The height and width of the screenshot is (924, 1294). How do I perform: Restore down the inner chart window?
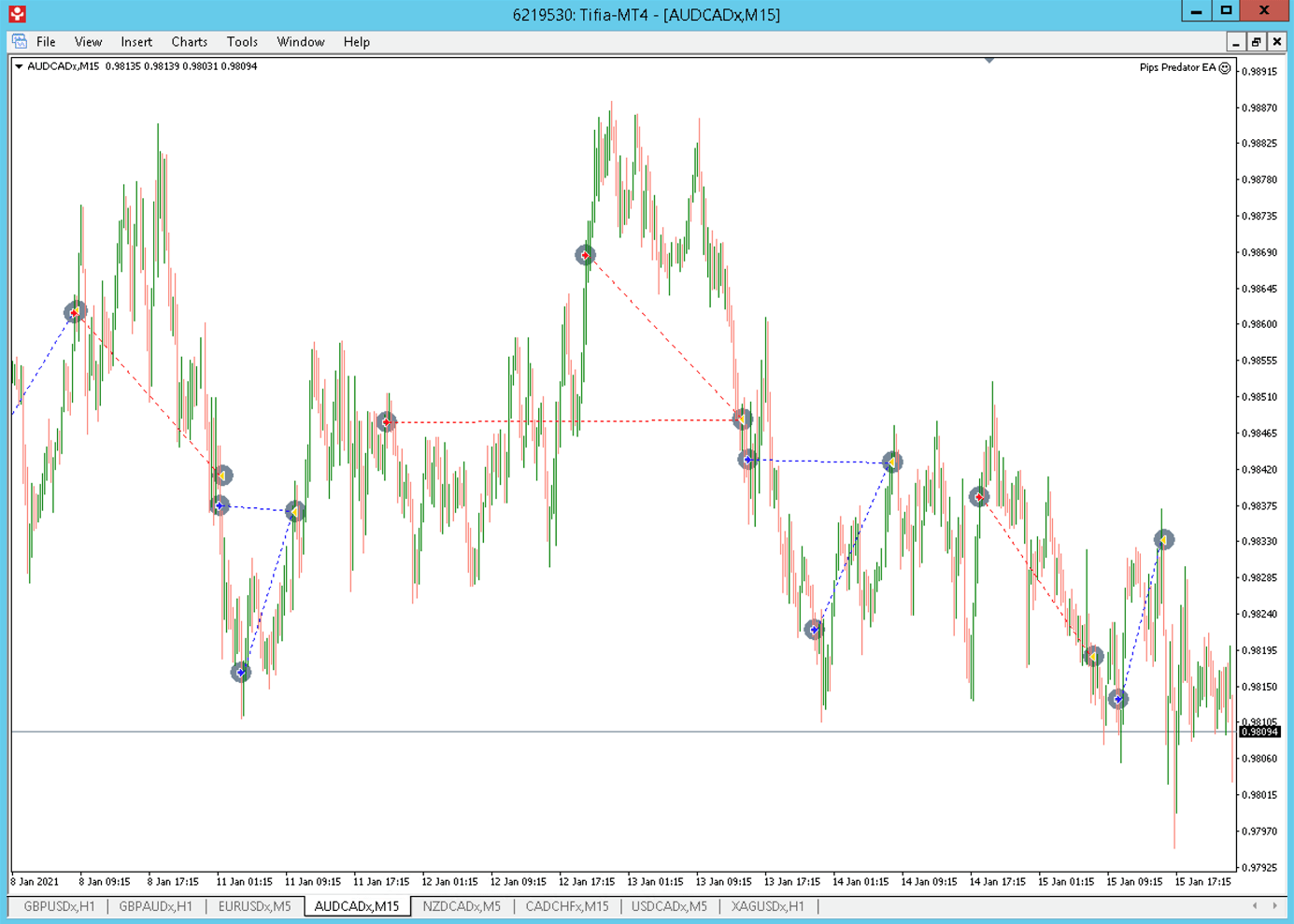(1256, 42)
